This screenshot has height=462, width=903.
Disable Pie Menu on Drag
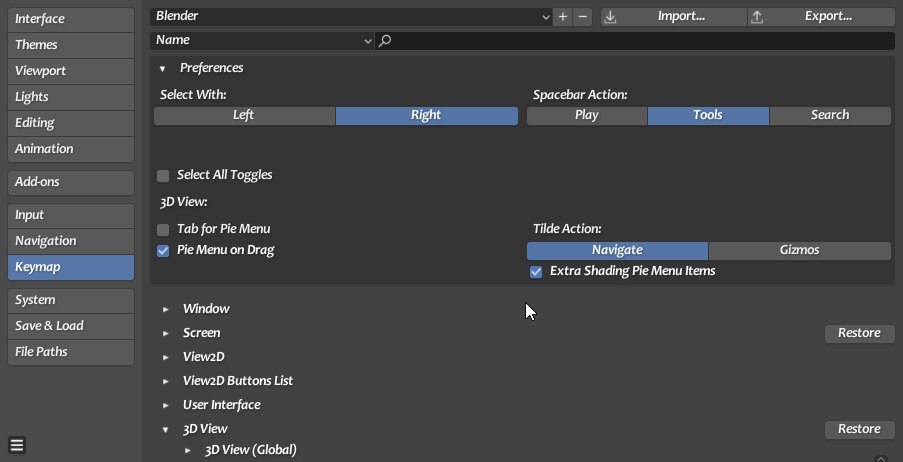[x=163, y=251]
